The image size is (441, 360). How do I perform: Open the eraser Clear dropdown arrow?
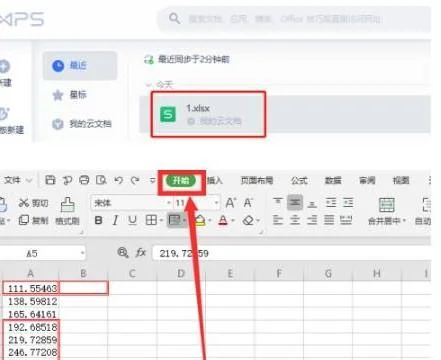coord(258,220)
